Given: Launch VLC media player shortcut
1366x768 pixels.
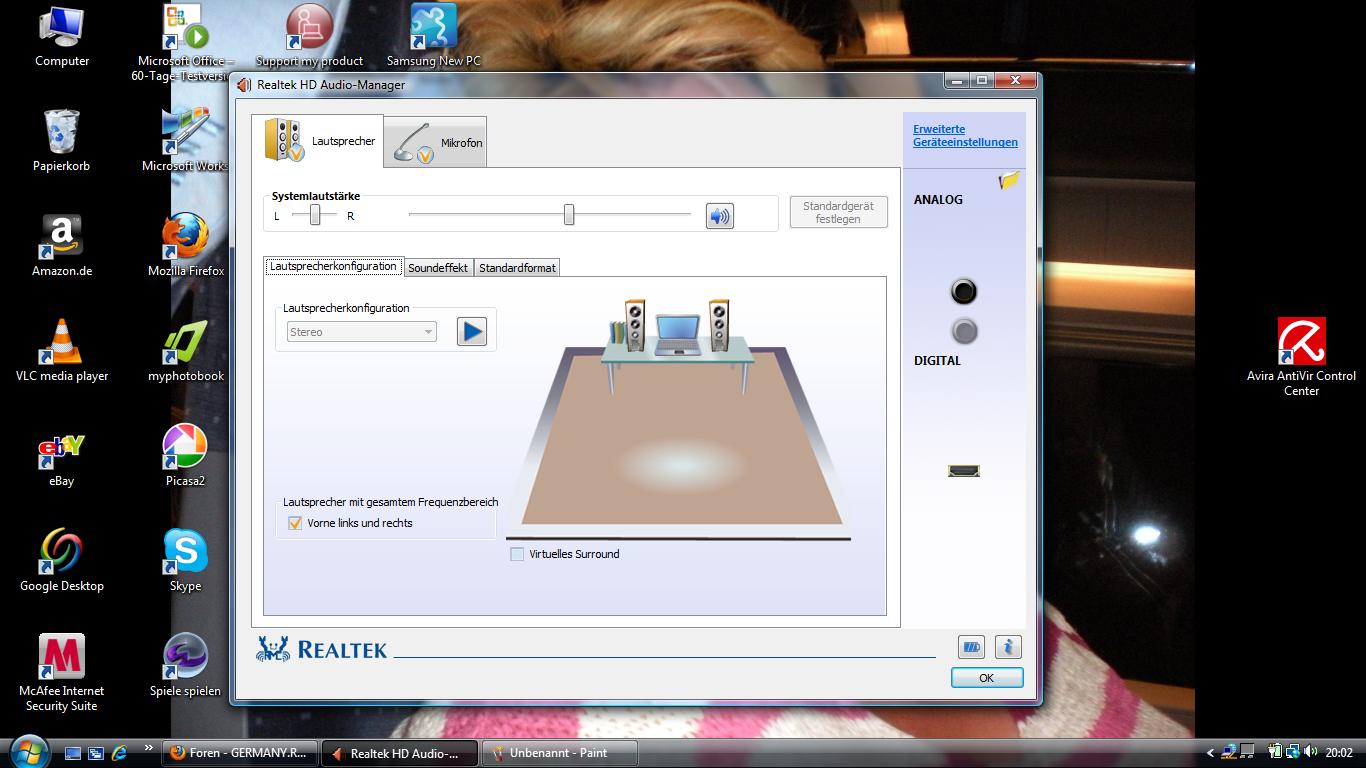Looking at the screenshot, I should tap(62, 351).
